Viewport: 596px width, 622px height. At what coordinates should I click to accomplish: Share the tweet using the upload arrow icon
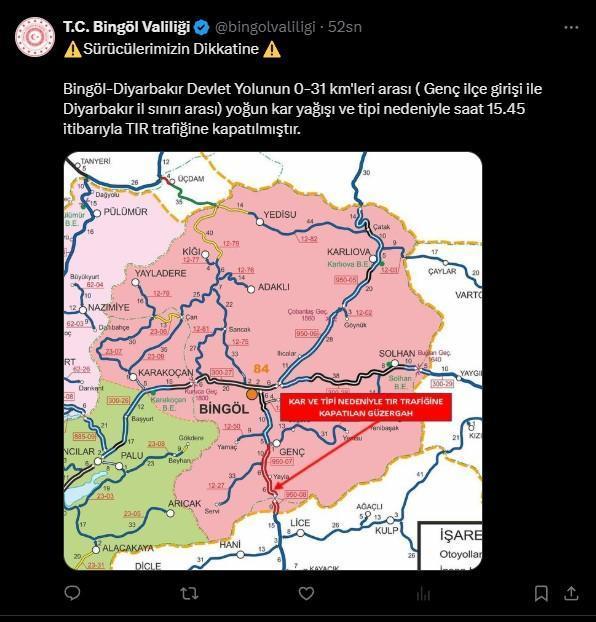click(571, 593)
